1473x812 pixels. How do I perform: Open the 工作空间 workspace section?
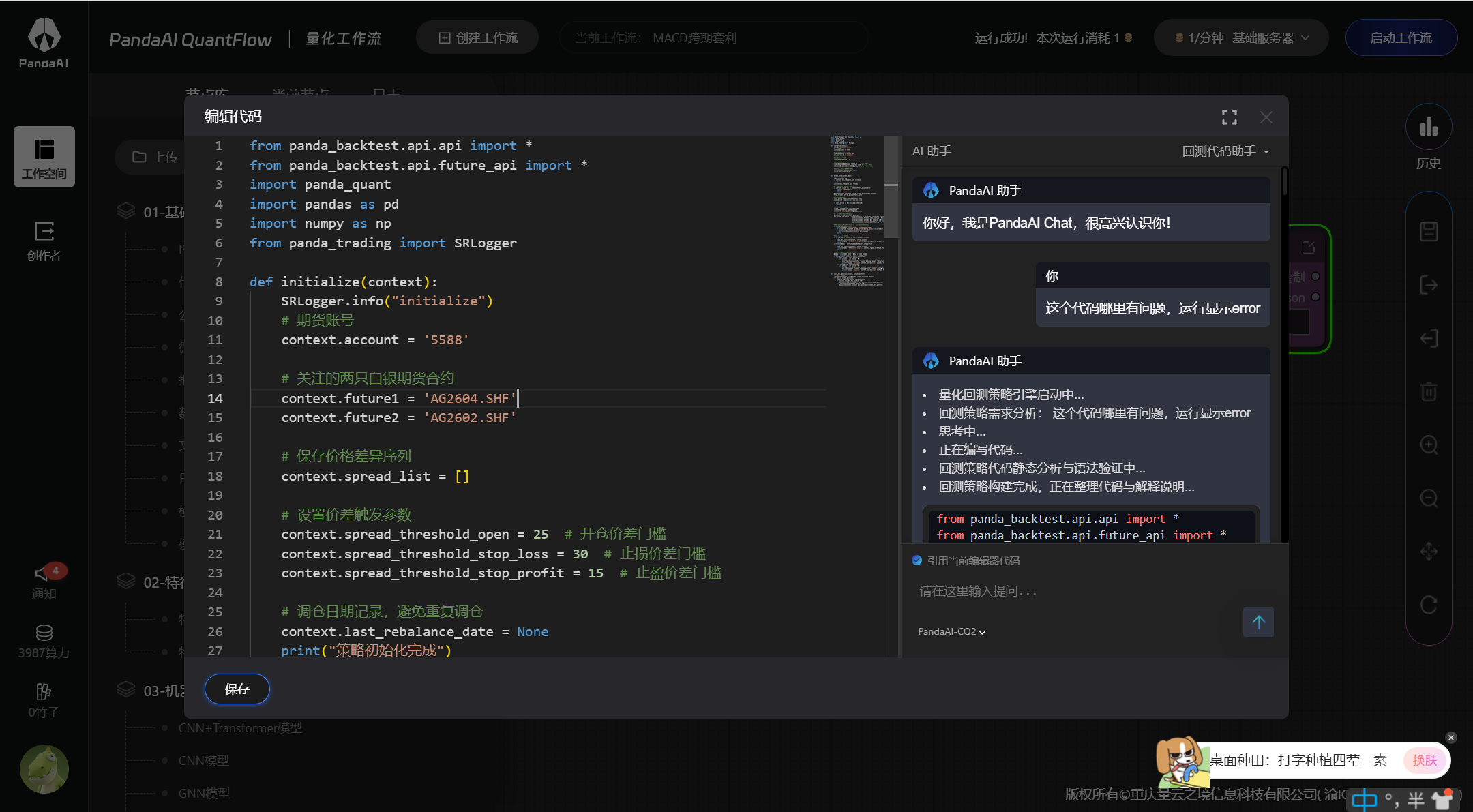pyautogui.click(x=44, y=157)
